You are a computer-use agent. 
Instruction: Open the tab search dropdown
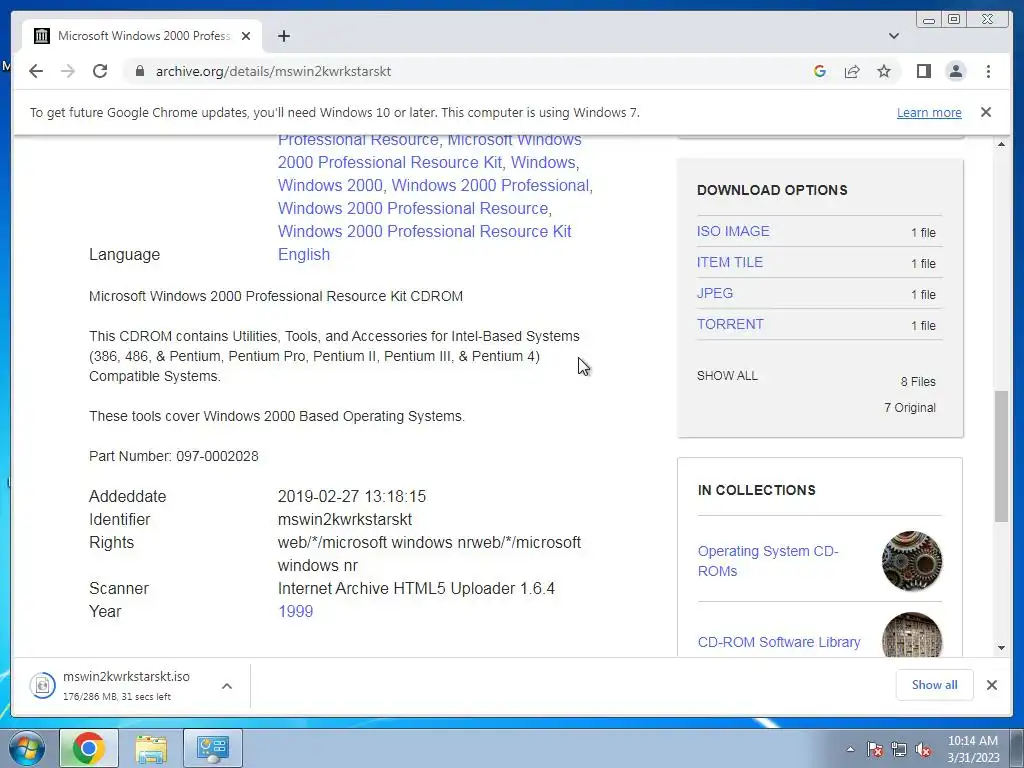(x=894, y=36)
